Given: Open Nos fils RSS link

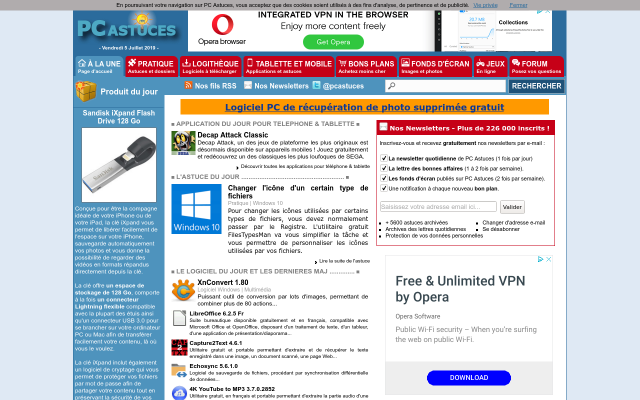Looking at the screenshot, I should 216,86.
